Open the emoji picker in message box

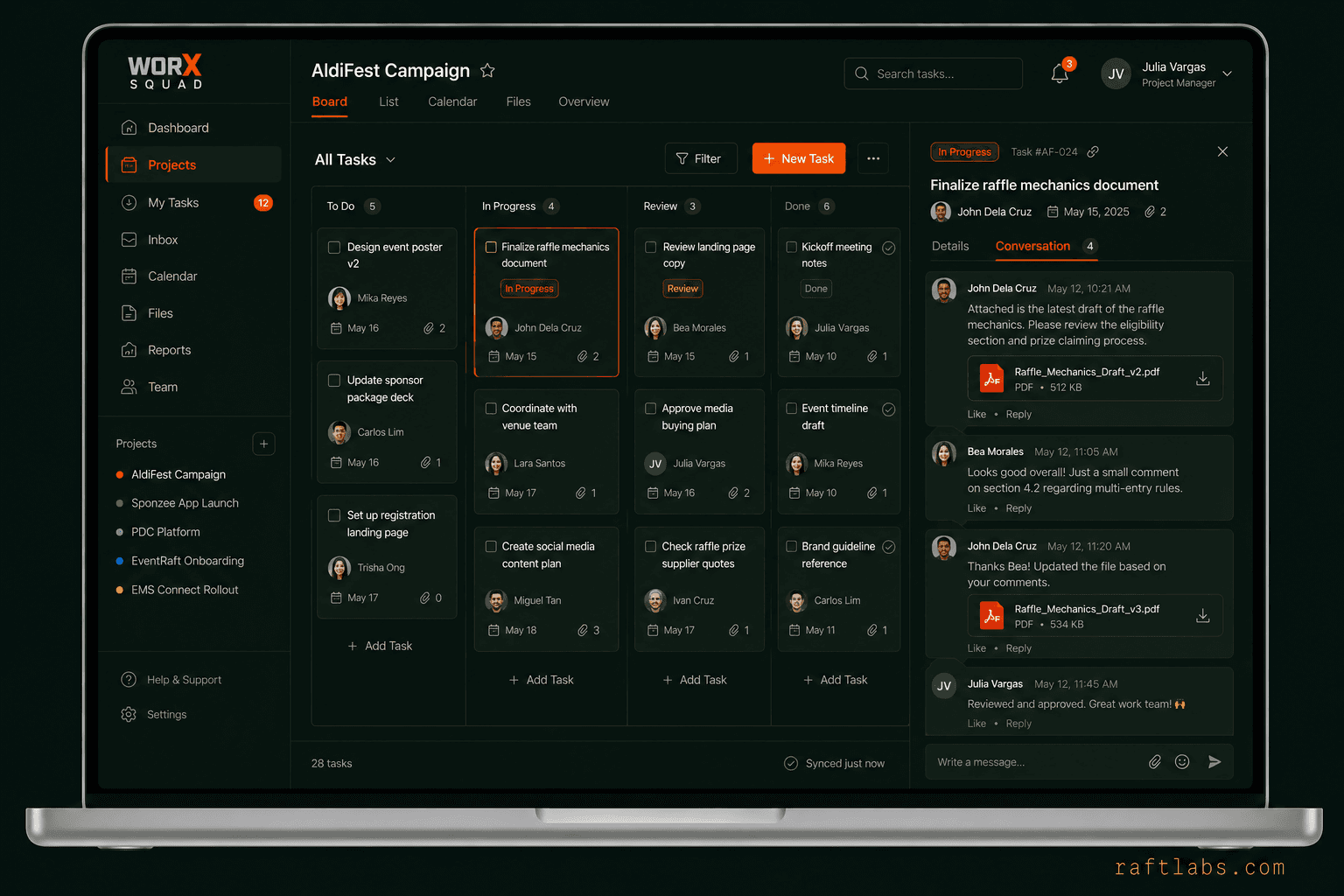click(1182, 762)
